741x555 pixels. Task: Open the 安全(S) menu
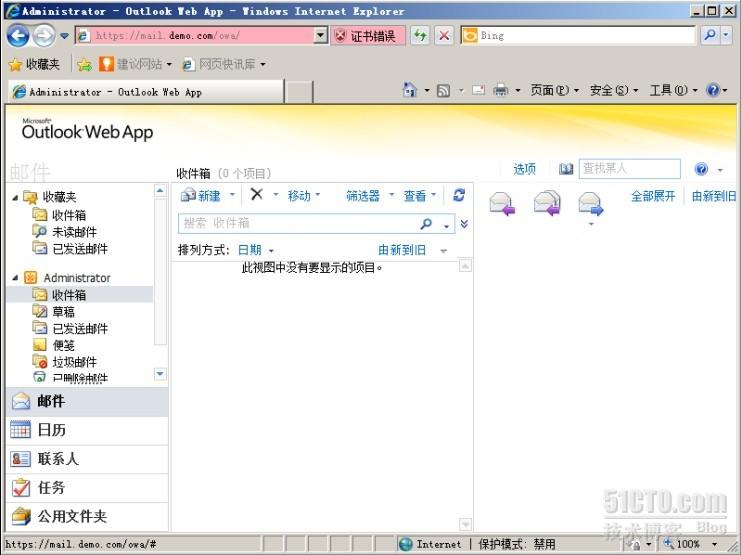614,90
